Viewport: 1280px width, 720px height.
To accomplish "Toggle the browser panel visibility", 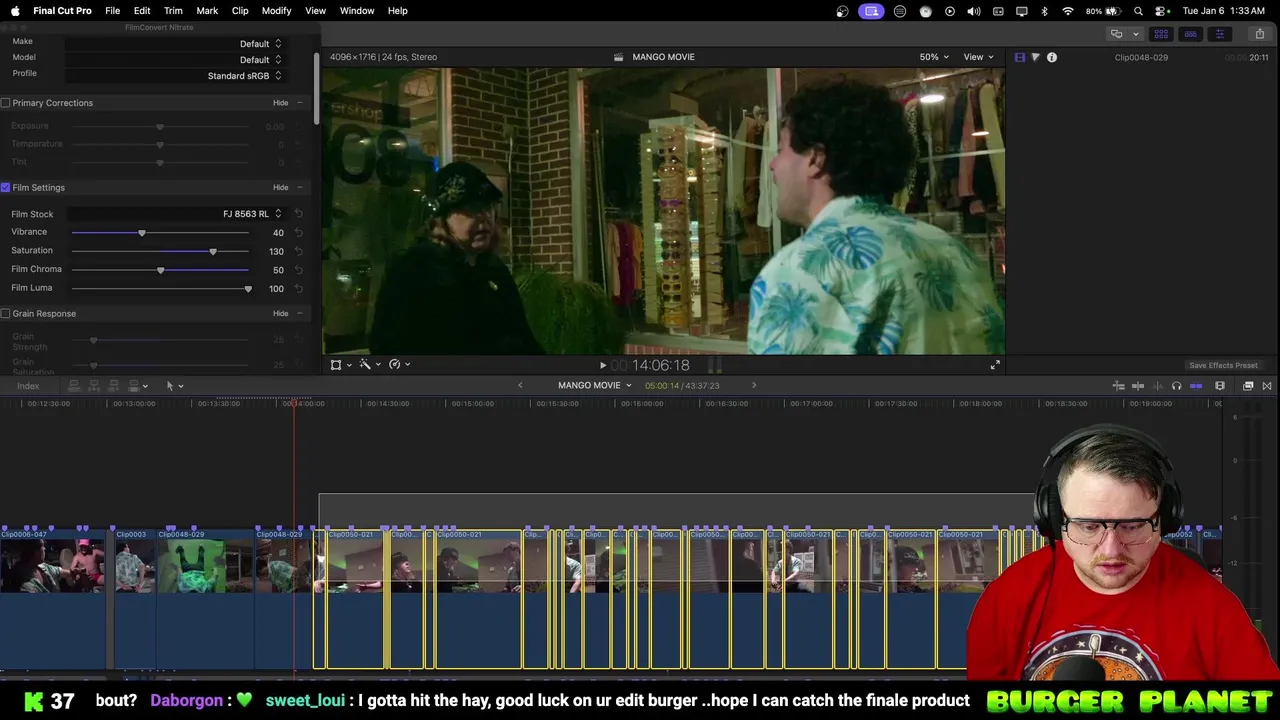I will click(1161, 34).
